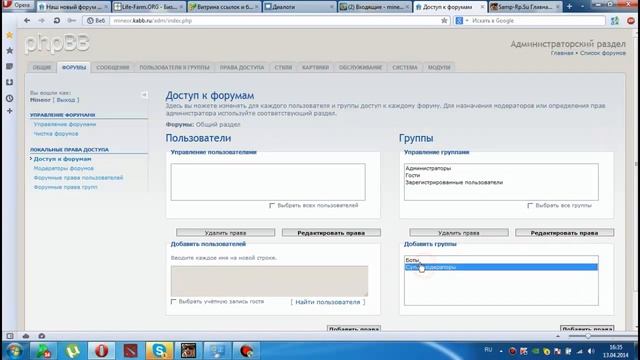
Task: Click the volume icon in system tray
Action: 591,351
